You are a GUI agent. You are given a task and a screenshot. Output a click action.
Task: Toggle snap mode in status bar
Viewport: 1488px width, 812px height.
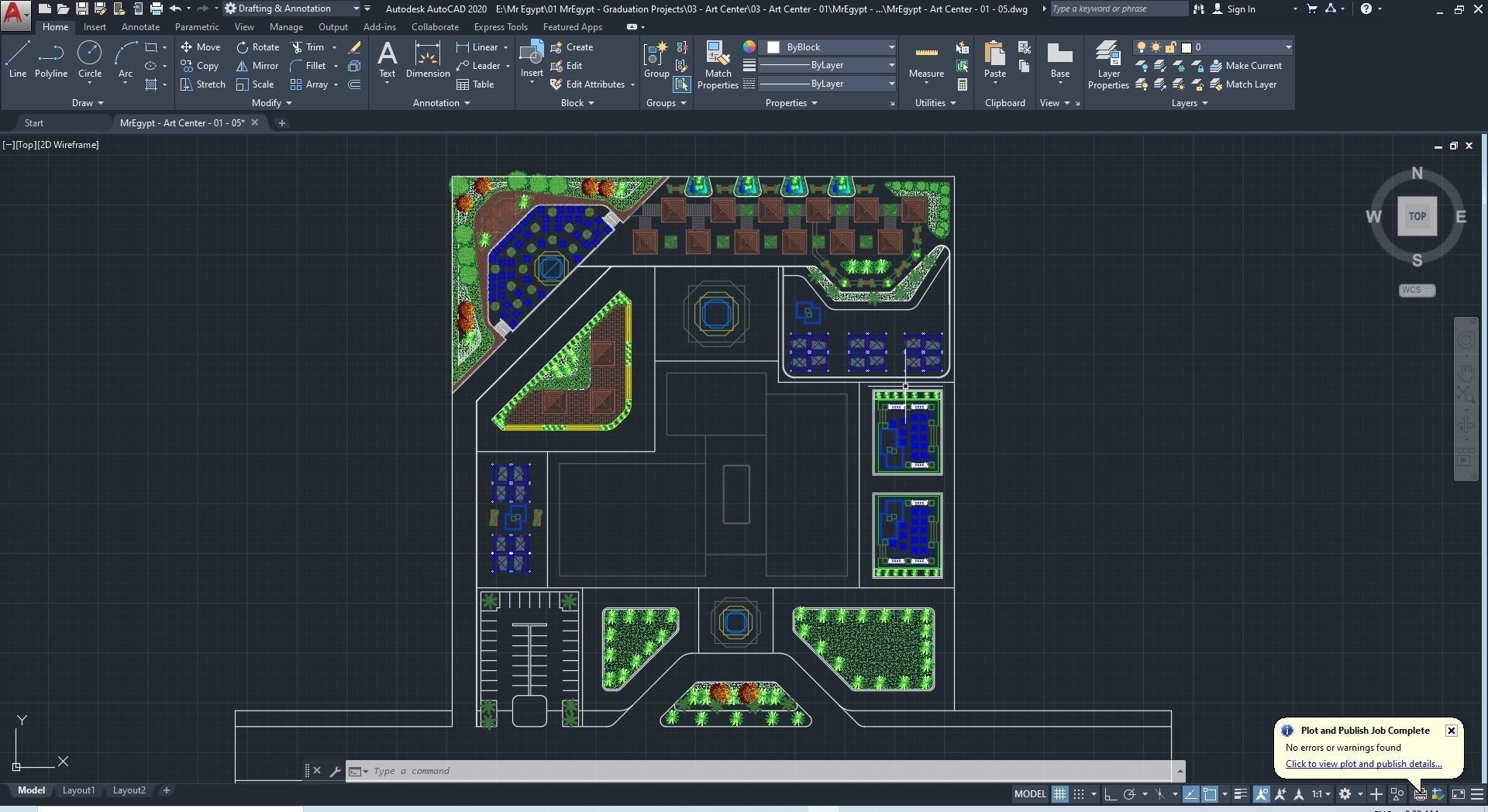coord(1078,794)
